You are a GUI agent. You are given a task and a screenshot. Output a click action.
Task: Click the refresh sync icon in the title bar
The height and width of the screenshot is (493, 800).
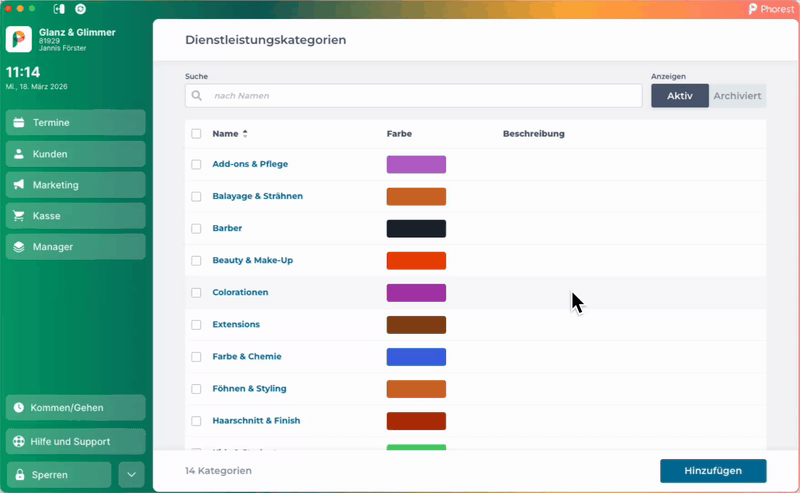click(x=80, y=9)
